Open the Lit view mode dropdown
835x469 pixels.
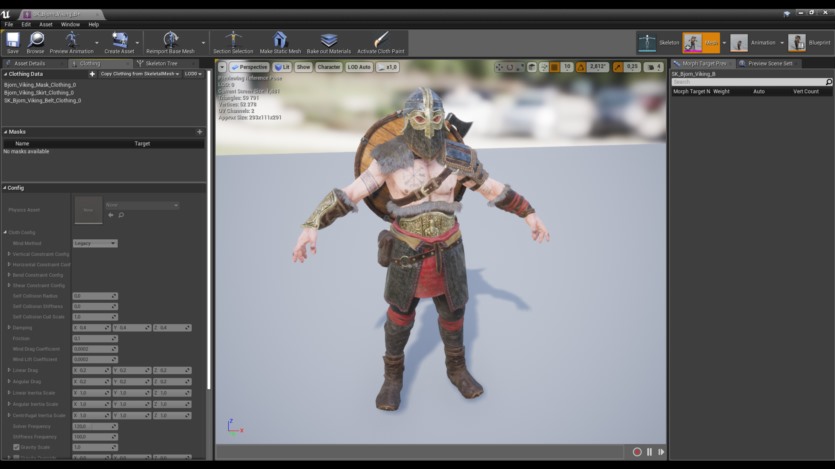click(x=282, y=67)
